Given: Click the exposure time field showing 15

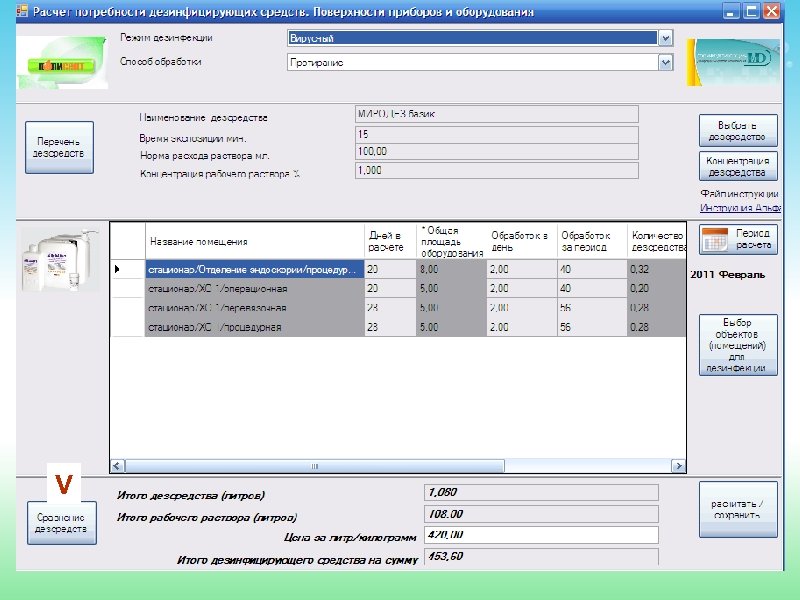Looking at the screenshot, I should click(496, 135).
